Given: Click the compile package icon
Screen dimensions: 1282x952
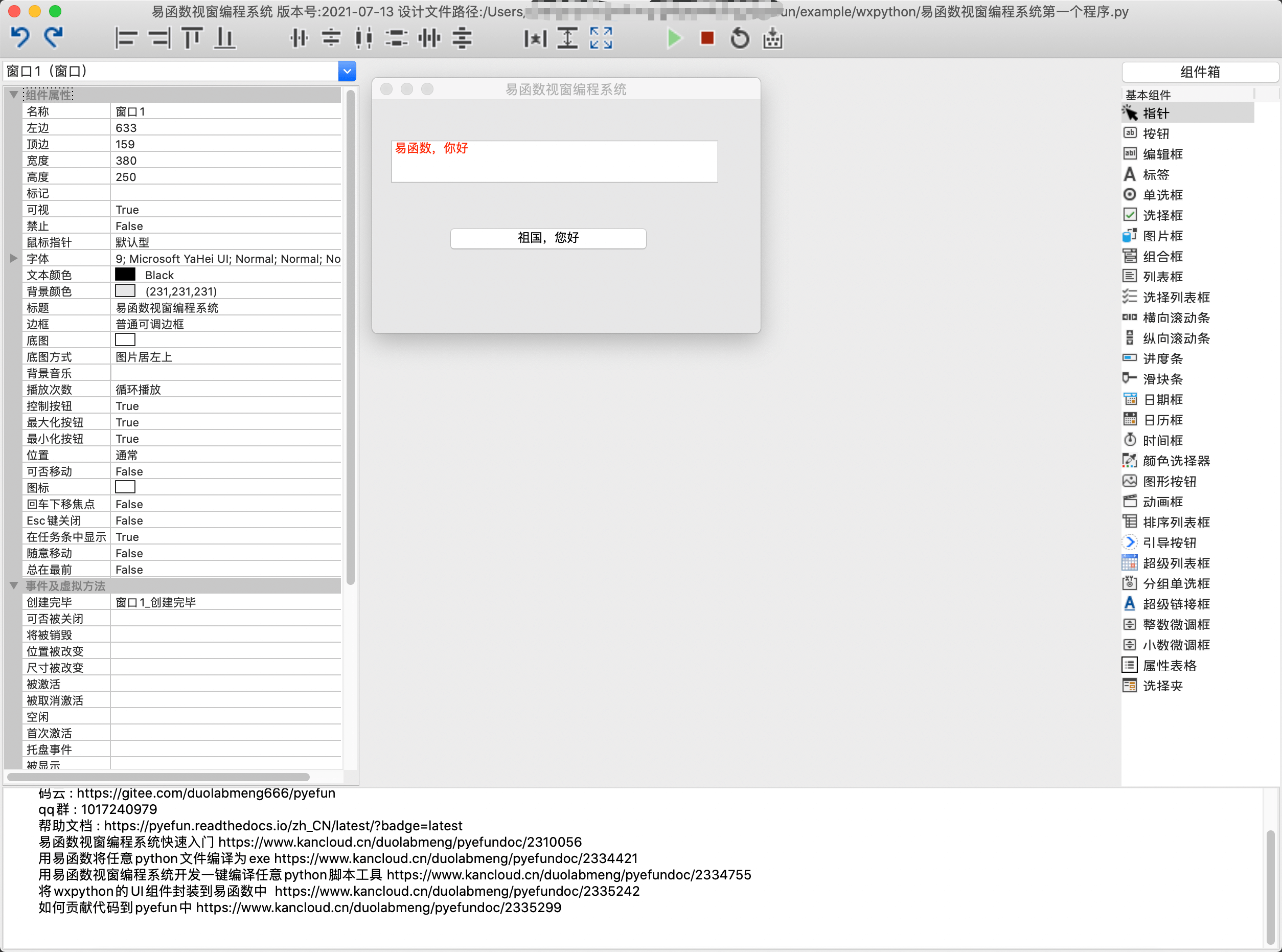Looking at the screenshot, I should (773, 39).
